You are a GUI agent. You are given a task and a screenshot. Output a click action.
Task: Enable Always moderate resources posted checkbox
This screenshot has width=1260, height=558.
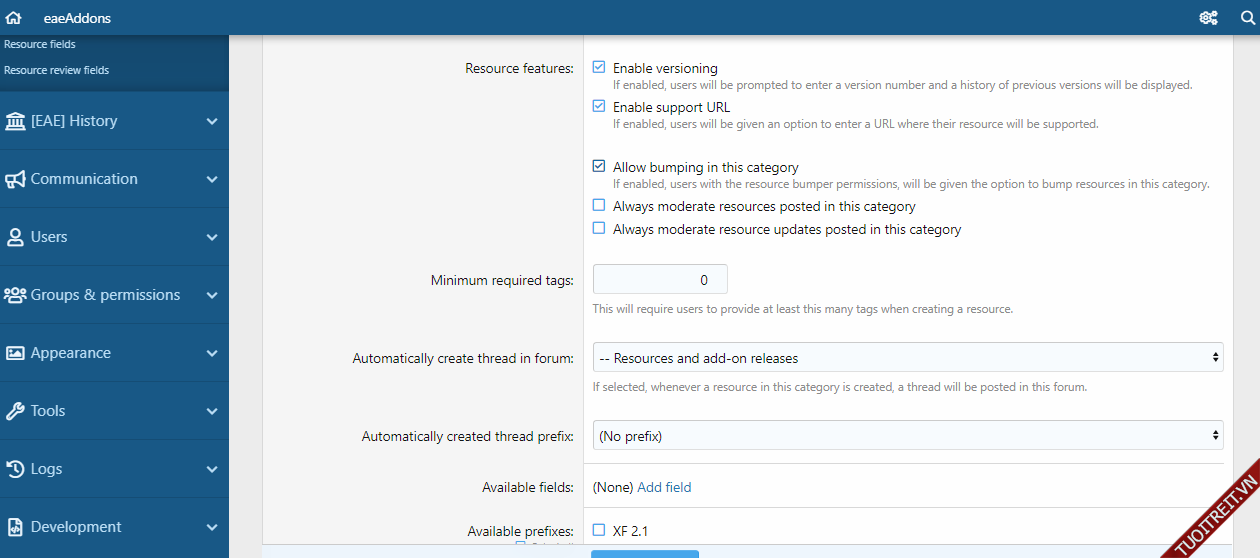(599, 206)
